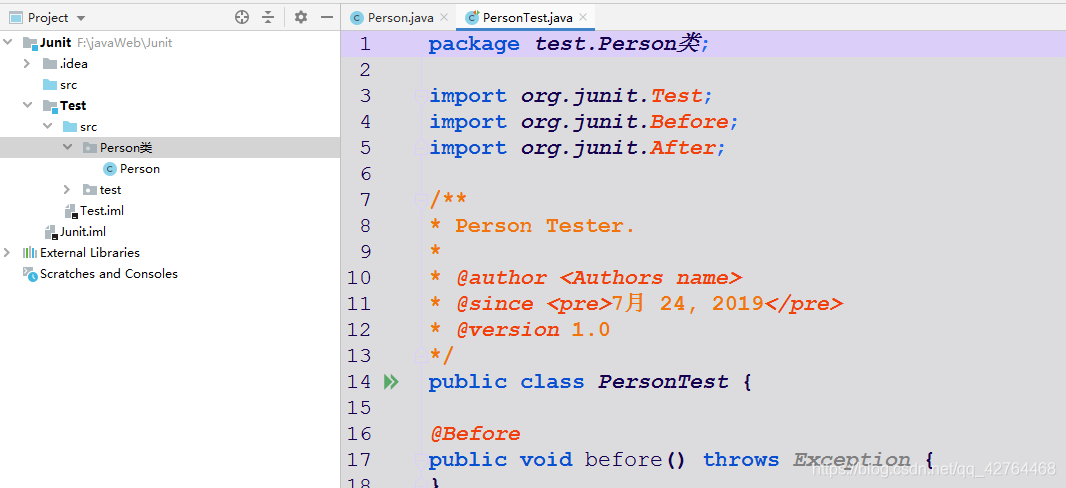Screen dimensions: 1066x488
Task: Collapse the Person类 package
Action: (67, 147)
